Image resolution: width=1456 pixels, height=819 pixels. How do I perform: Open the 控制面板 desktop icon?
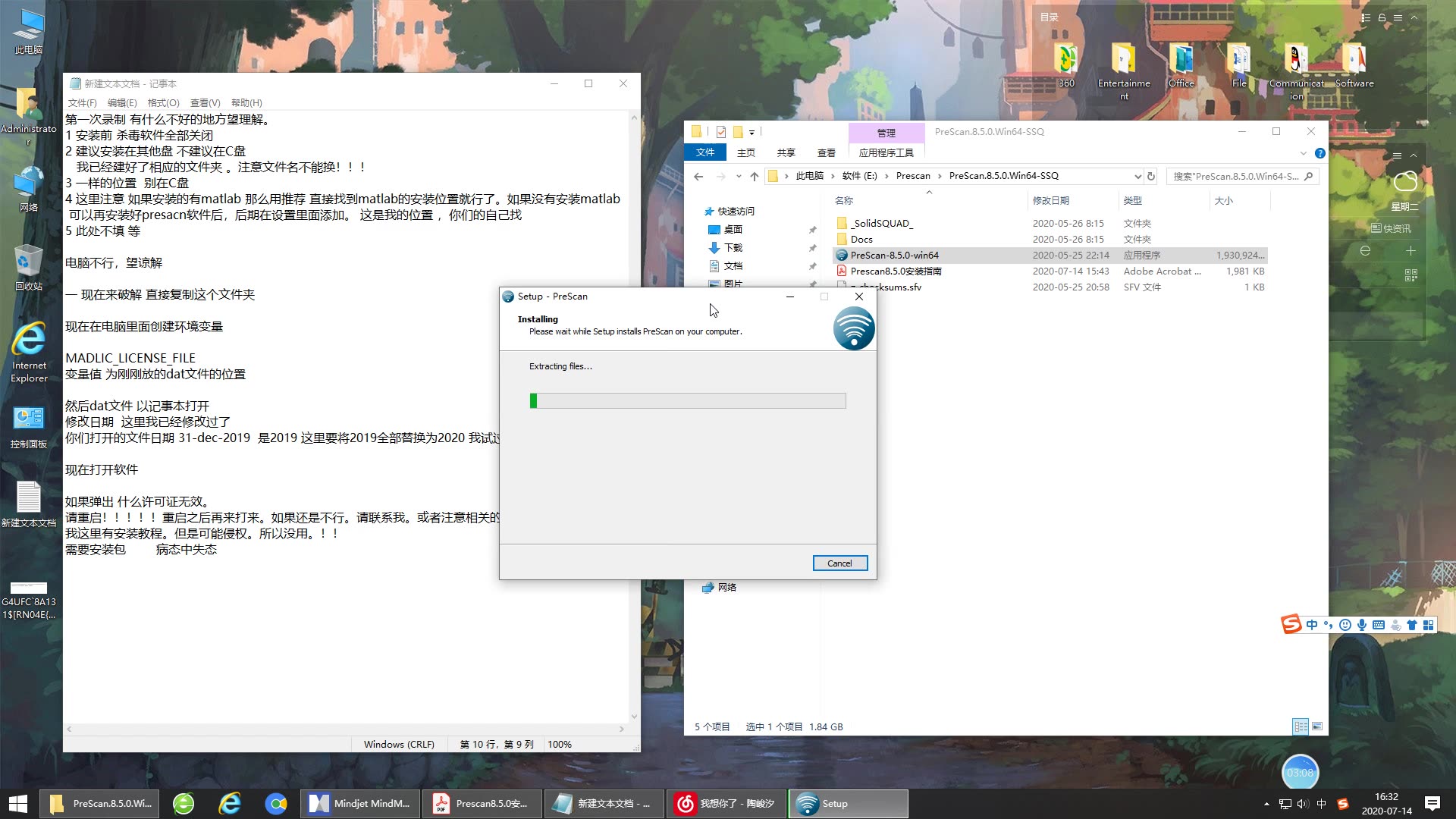29,427
